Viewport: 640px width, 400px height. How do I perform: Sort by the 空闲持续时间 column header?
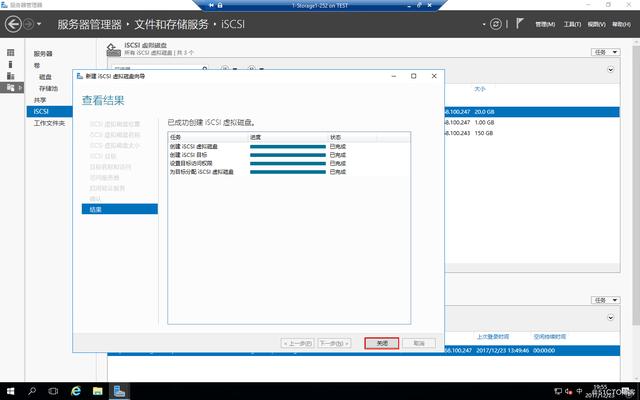coord(550,336)
